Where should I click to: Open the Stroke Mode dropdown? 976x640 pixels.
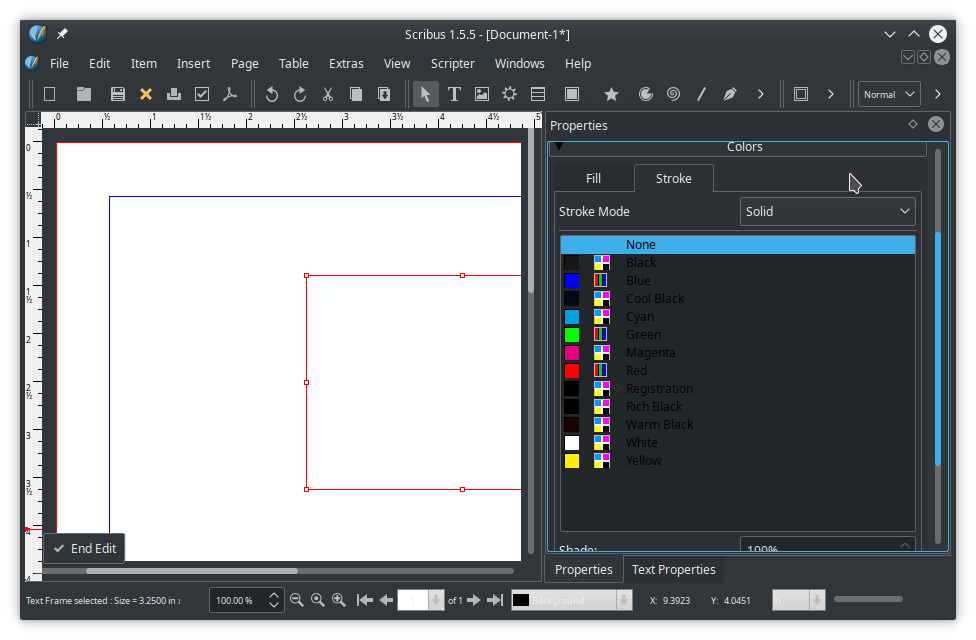coord(827,212)
